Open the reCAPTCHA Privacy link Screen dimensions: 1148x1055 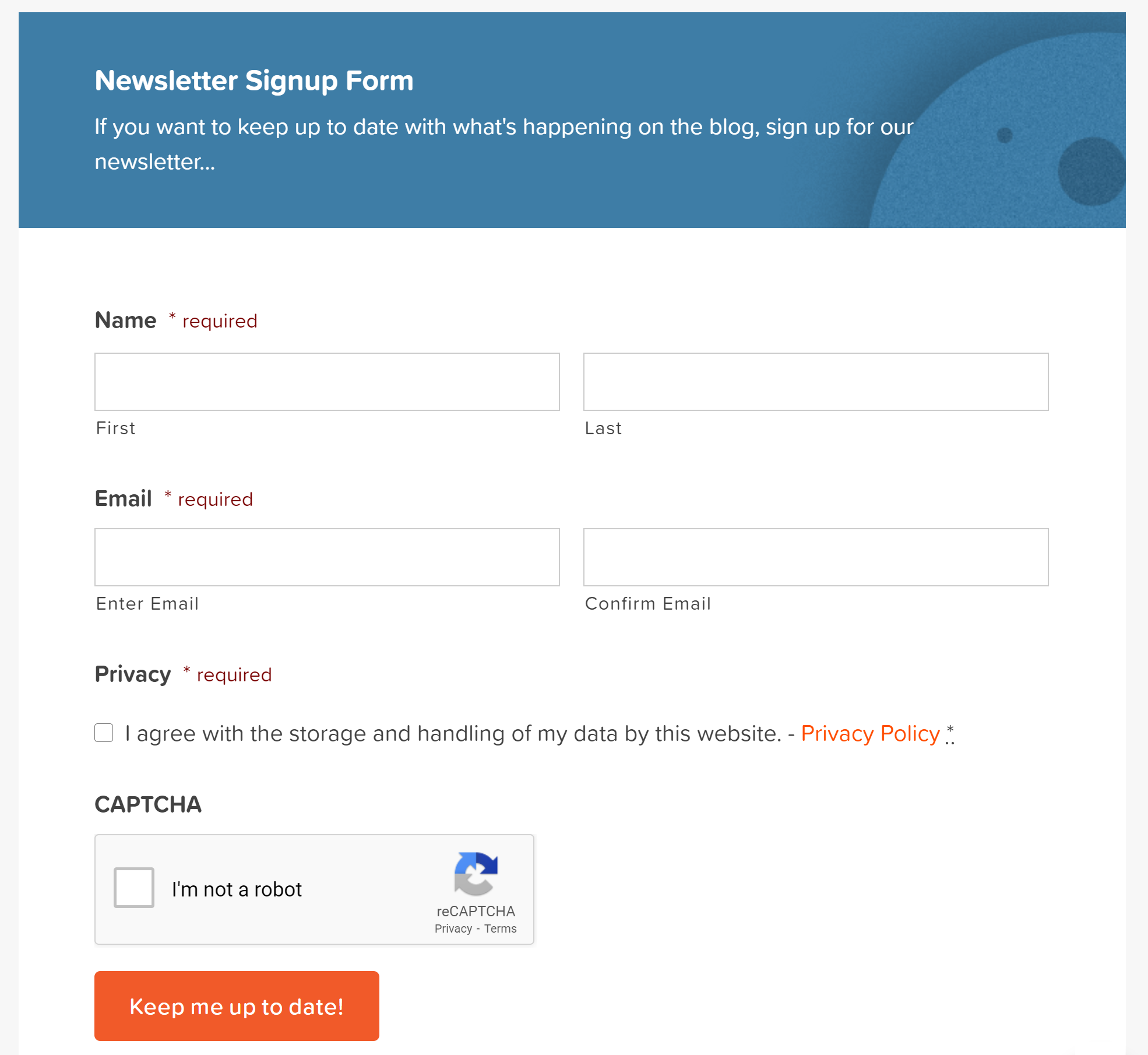(x=453, y=929)
